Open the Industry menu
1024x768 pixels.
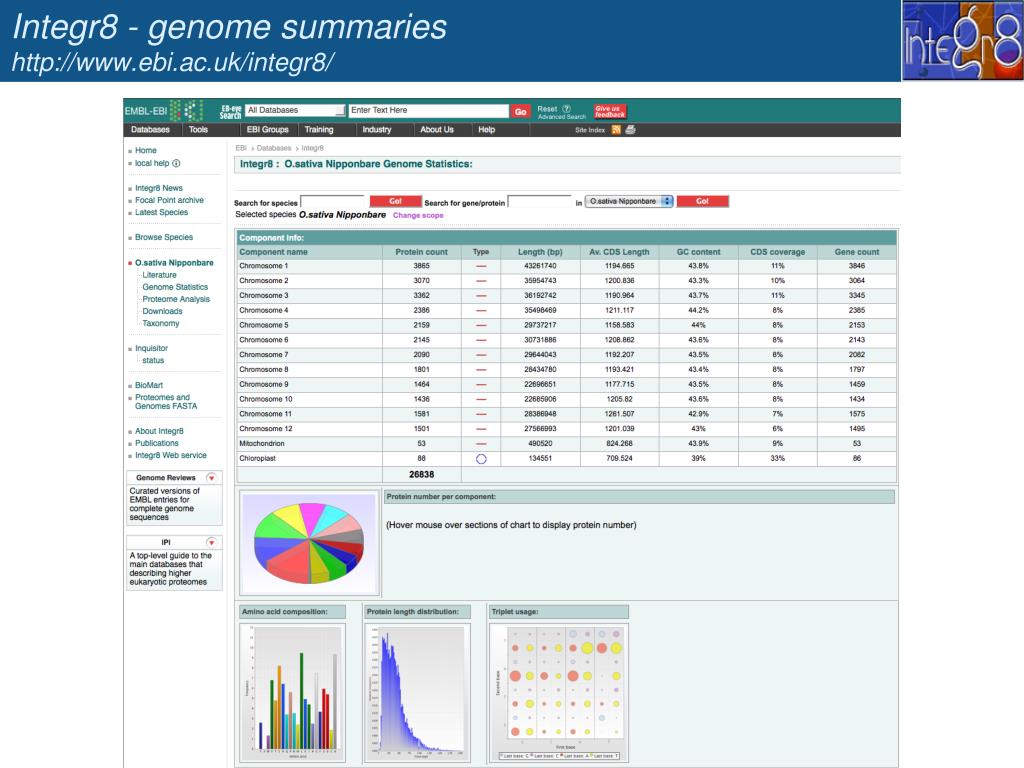(377, 130)
